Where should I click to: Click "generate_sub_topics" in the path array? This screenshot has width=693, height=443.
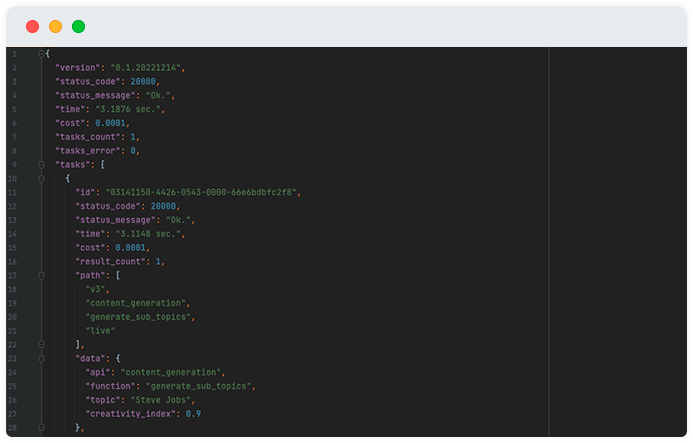click(138, 317)
